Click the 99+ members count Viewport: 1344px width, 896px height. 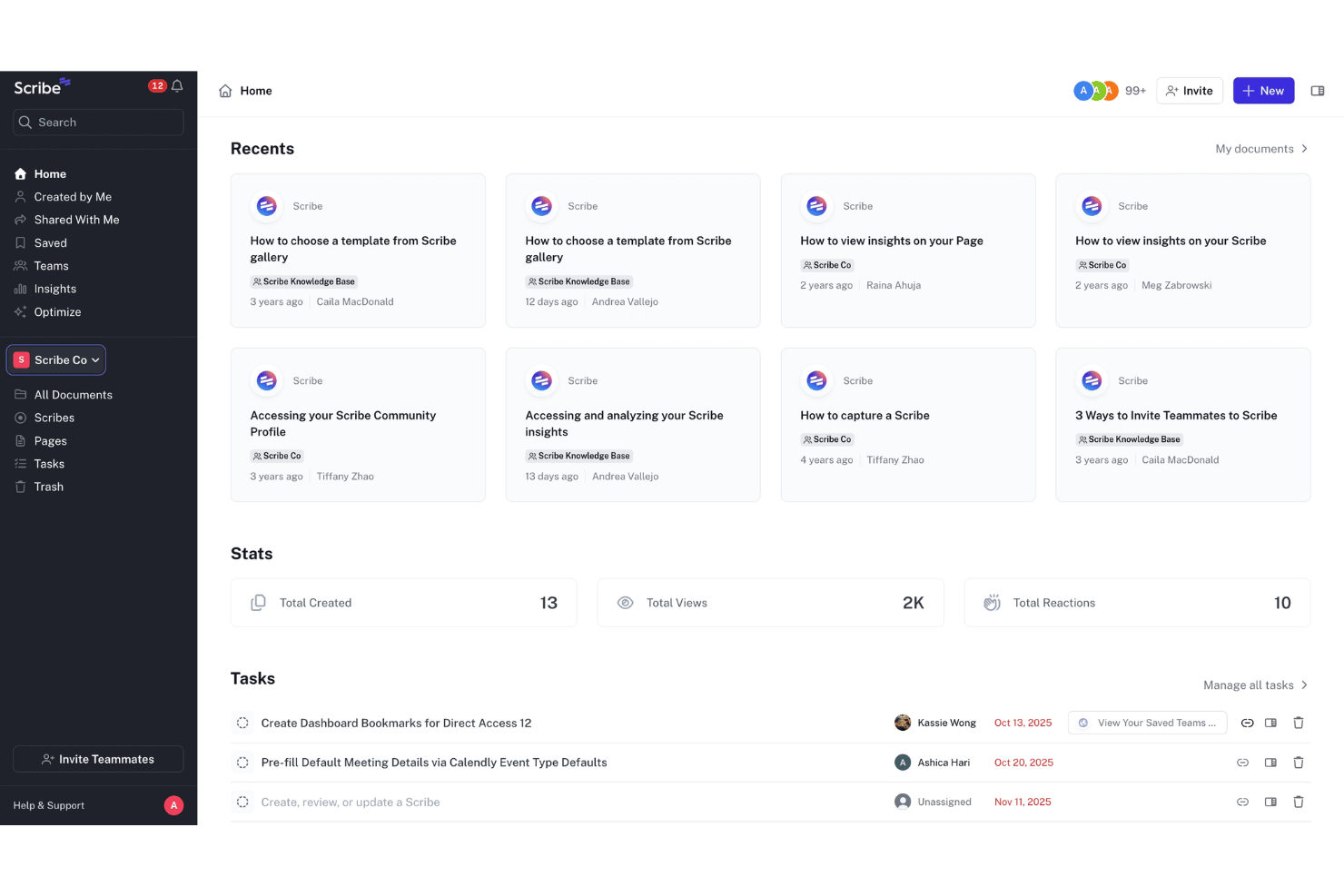pos(1135,91)
